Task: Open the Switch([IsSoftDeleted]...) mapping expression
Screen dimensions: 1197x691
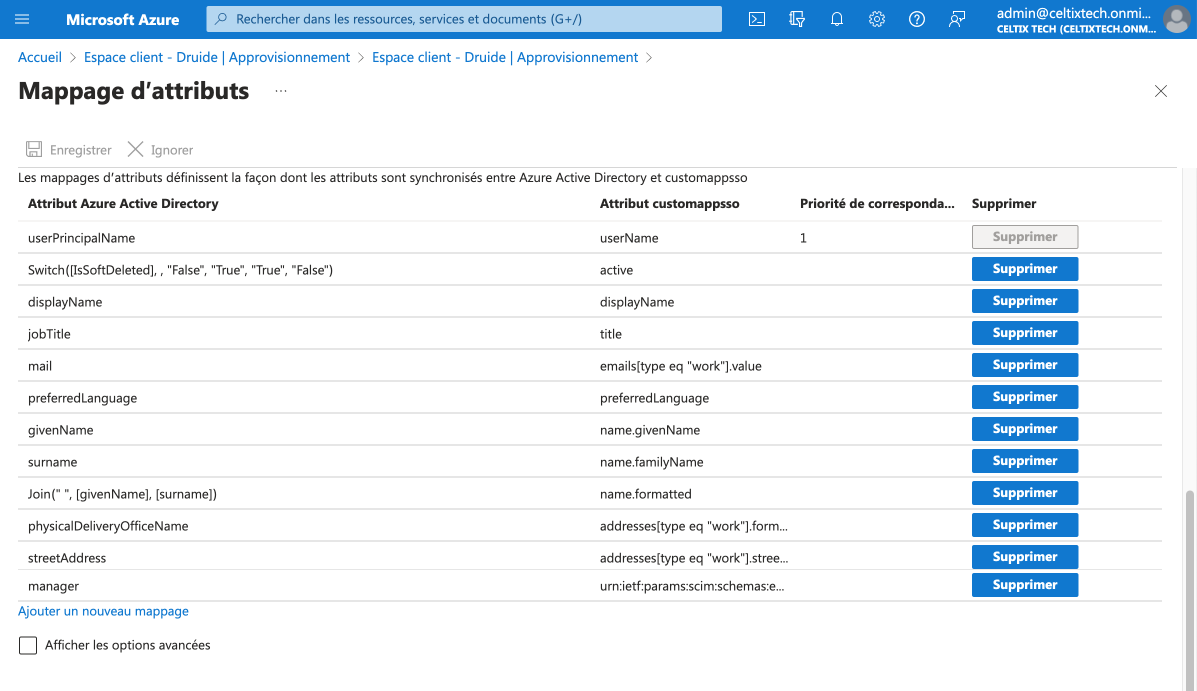Action: coord(180,270)
